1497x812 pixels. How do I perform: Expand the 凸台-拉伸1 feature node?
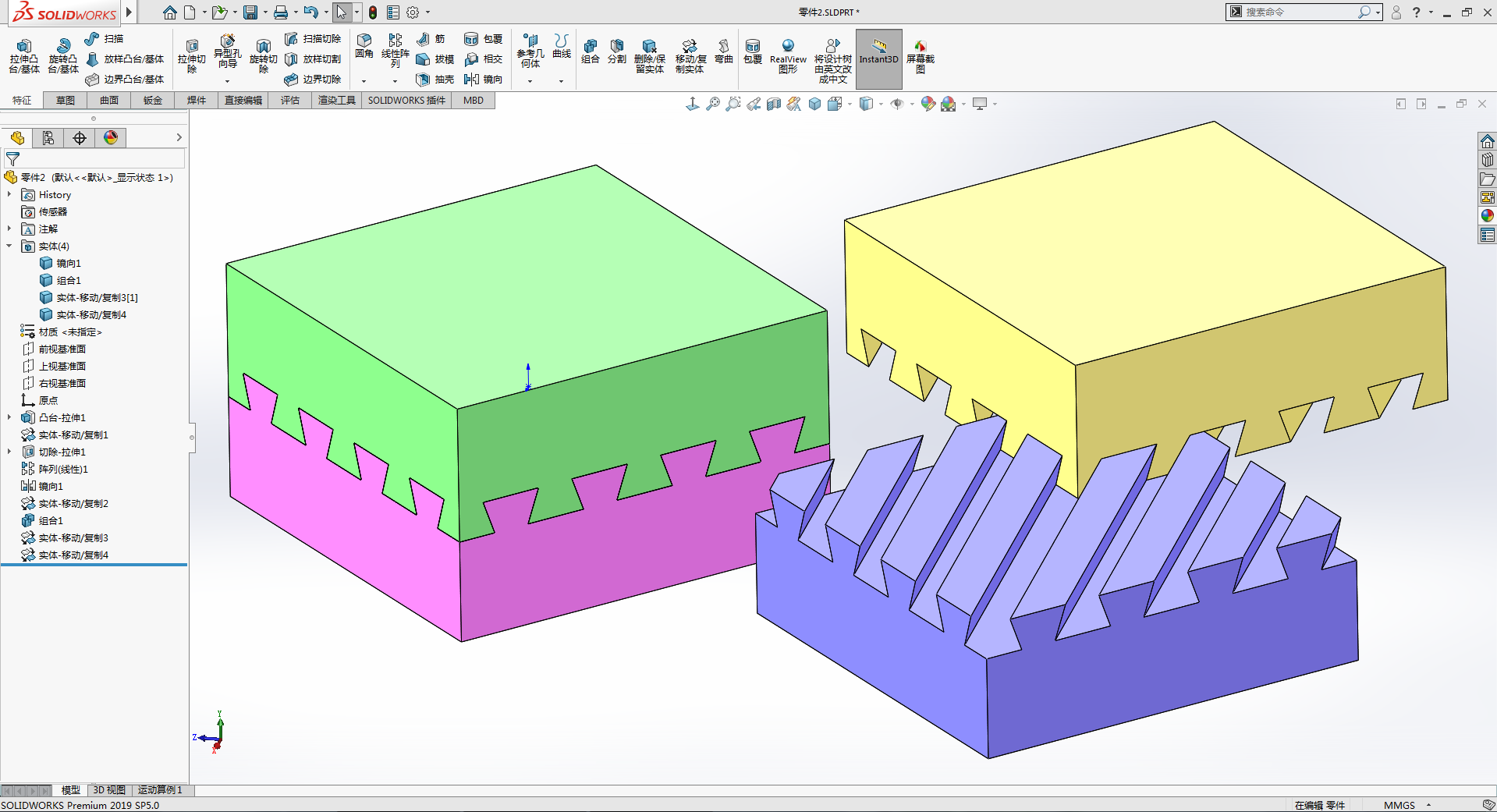9,417
